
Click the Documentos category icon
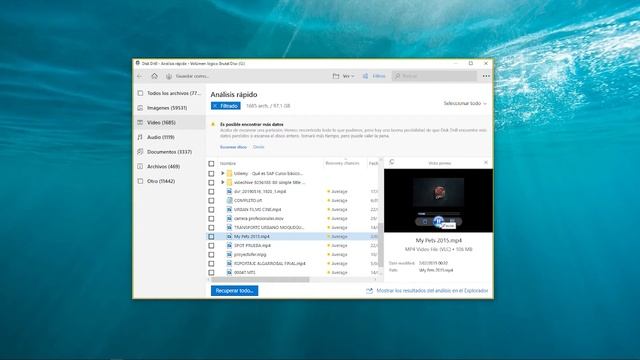tap(140, 152)
